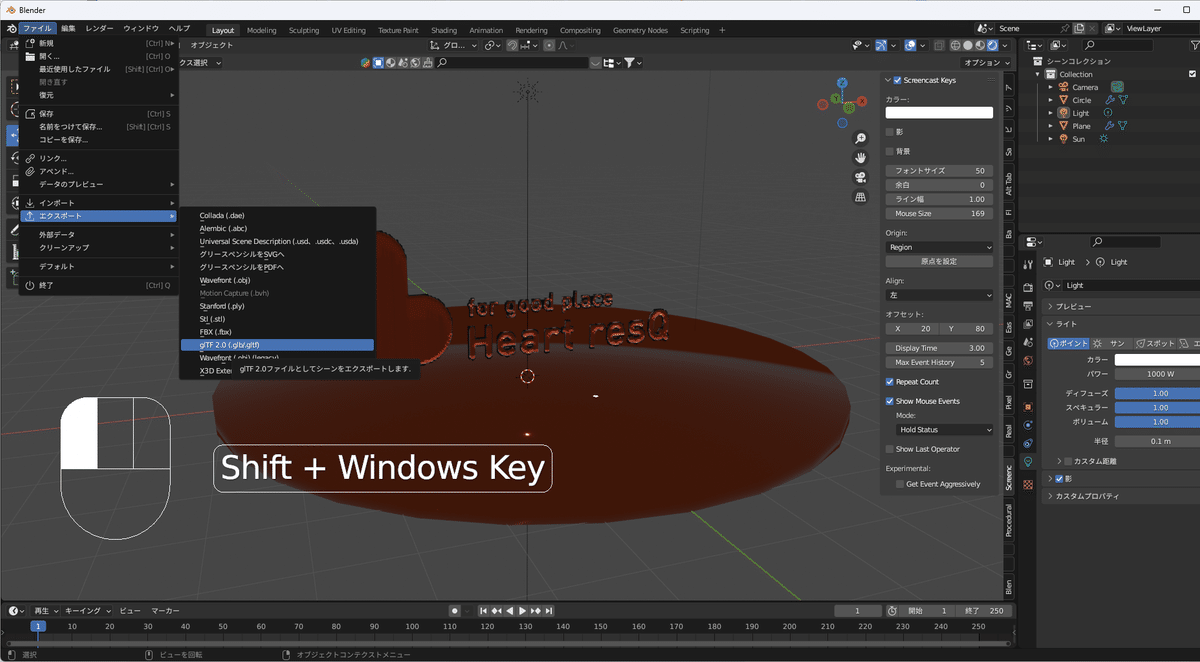Enable the カスタム距離 checkbox in light properties
Screen dimensions: 1200x662
point(1067,461)
